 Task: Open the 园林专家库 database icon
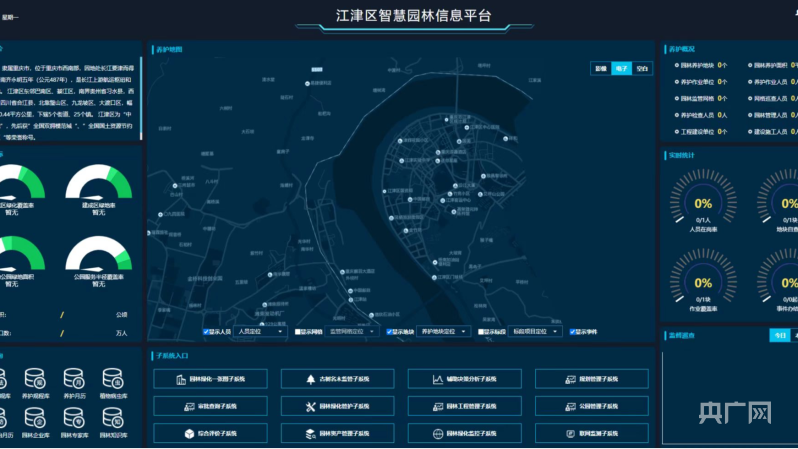coord(74,418)
